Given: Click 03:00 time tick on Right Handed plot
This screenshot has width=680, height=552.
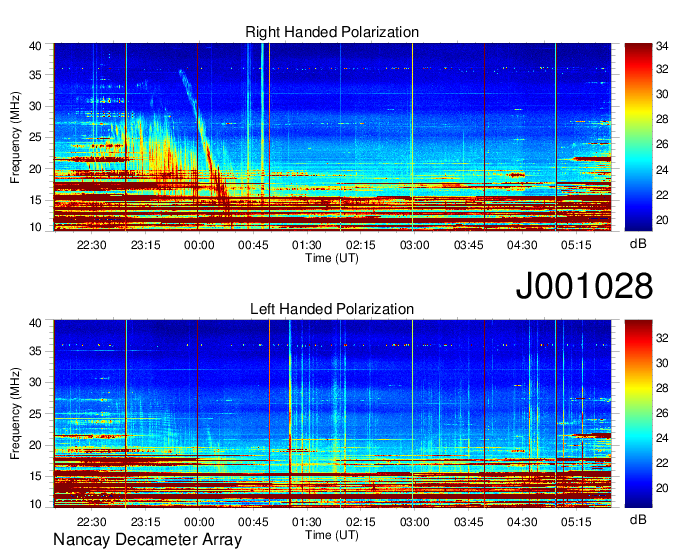Looking at the screenshot, I should tap(414, 245).
